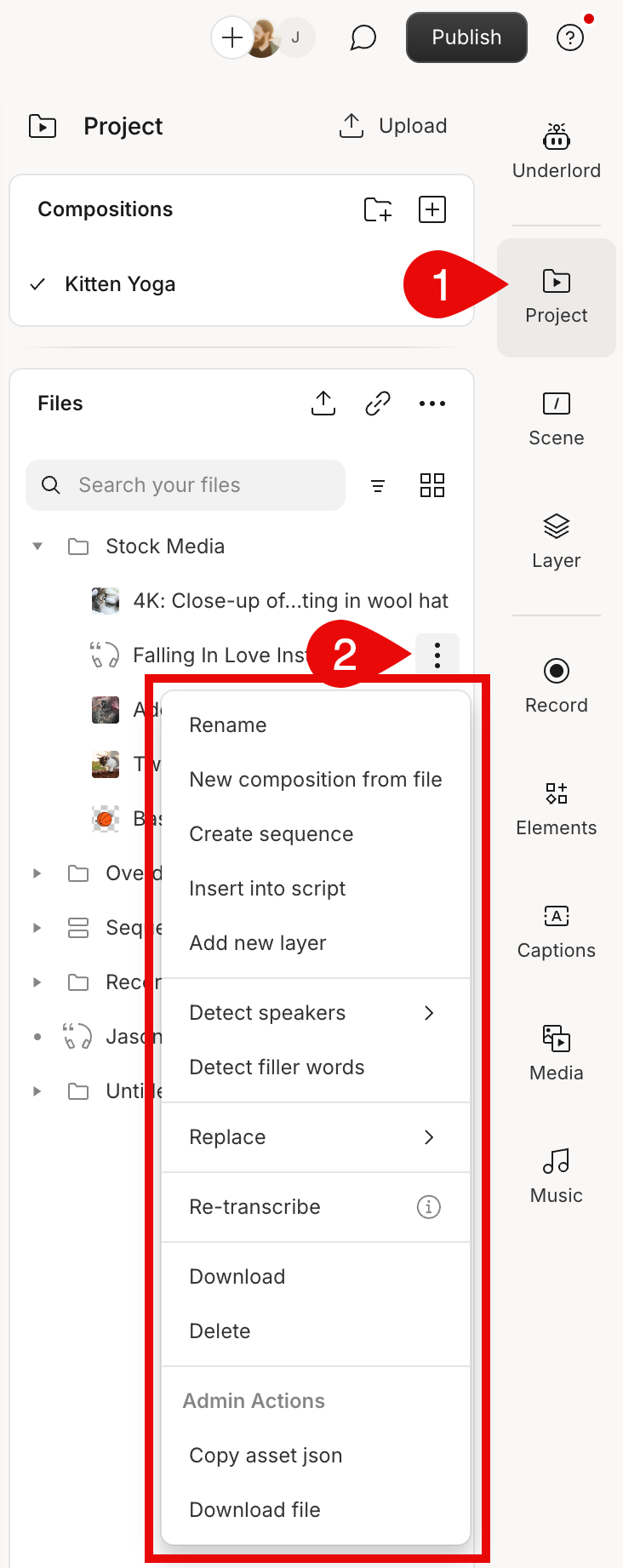
Task: Open the Music panel in sidebar
Action: [556, 1175]
